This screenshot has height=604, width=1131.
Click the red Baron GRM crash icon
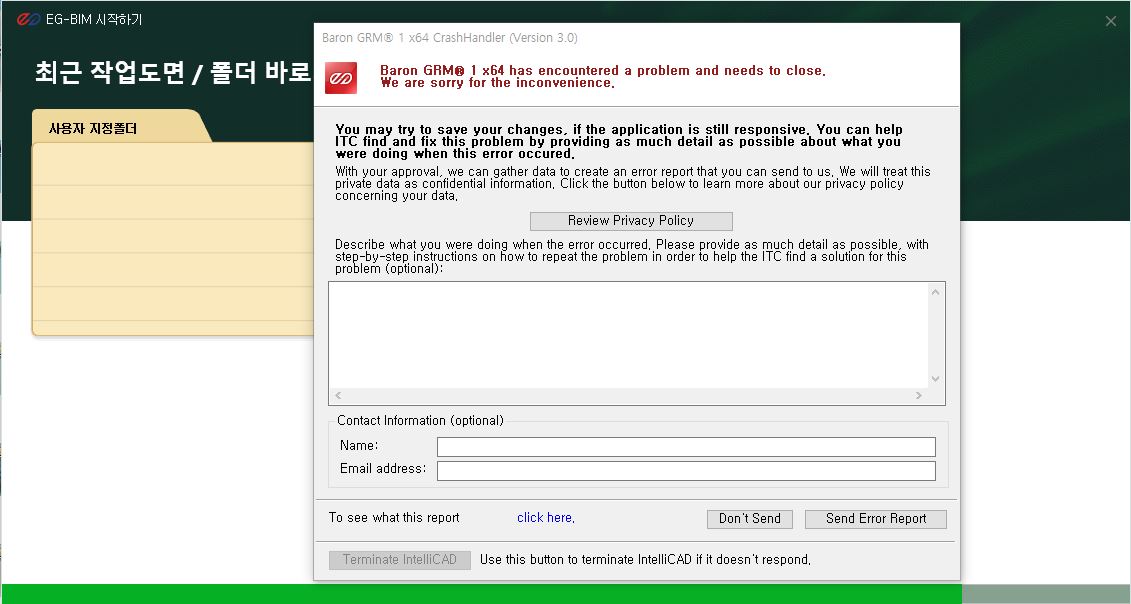coord(340,78)
